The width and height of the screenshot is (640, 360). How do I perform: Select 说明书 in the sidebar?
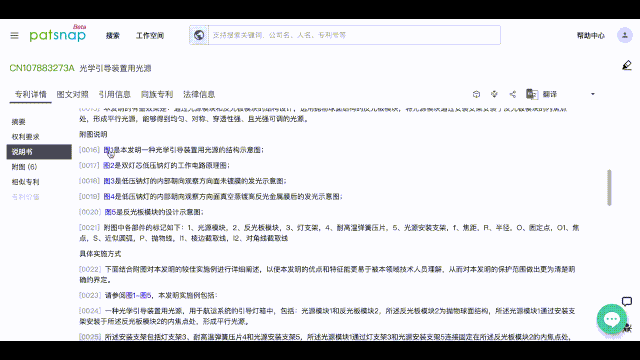39,152
